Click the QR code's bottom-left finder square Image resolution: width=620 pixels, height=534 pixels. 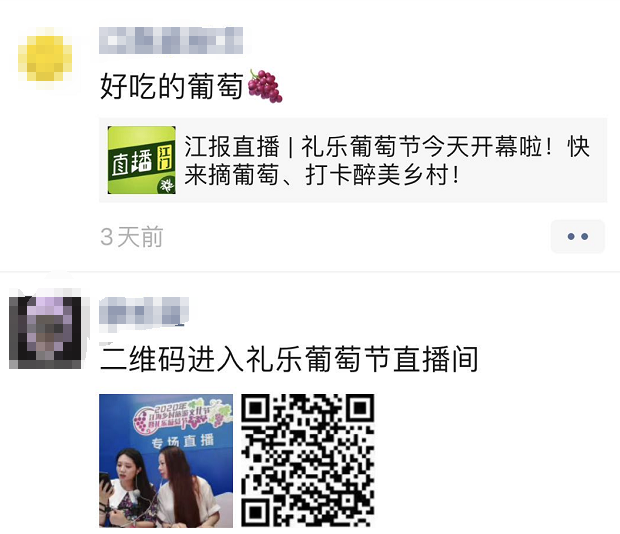(x=255, y=513)
